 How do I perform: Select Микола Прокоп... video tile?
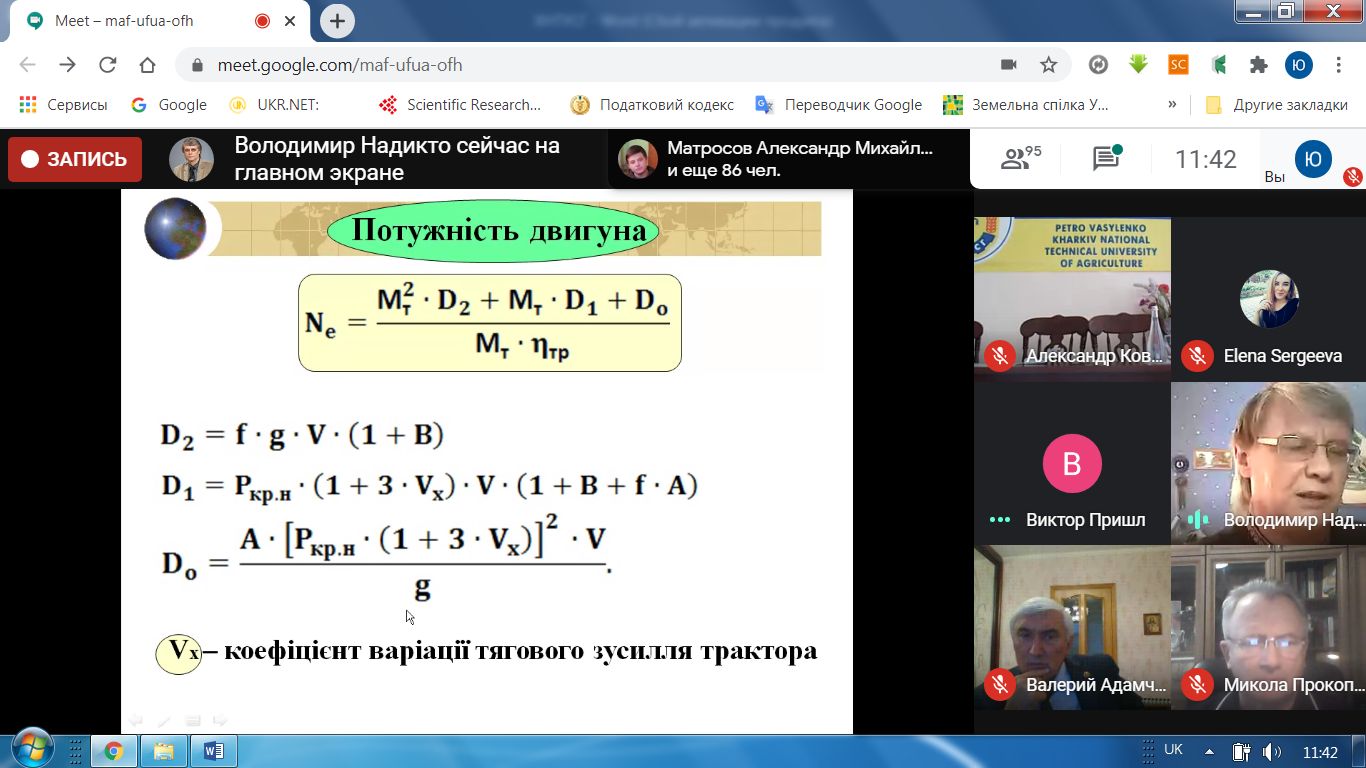pos(1268,627)
